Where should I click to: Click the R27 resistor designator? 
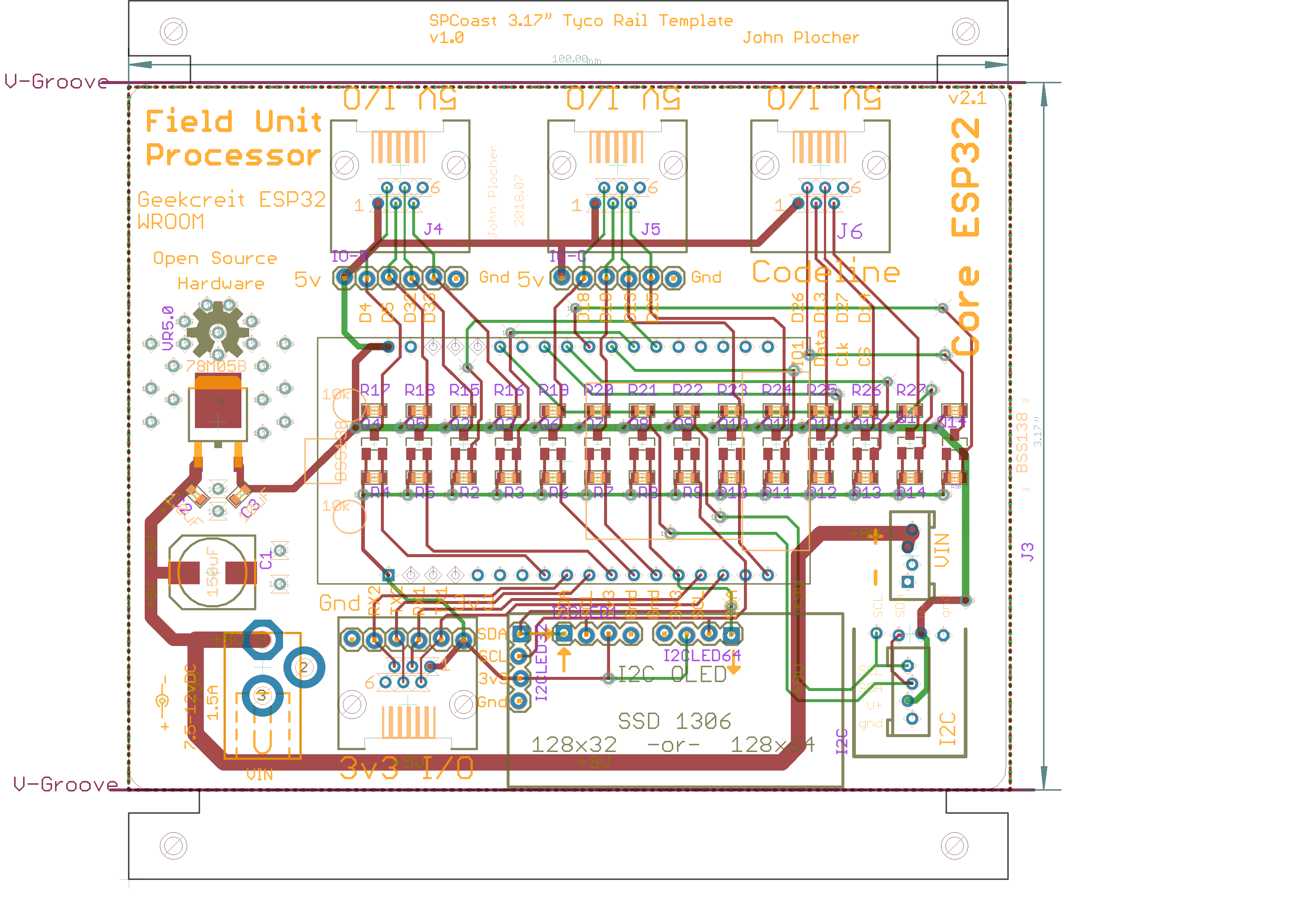point(911,390)
